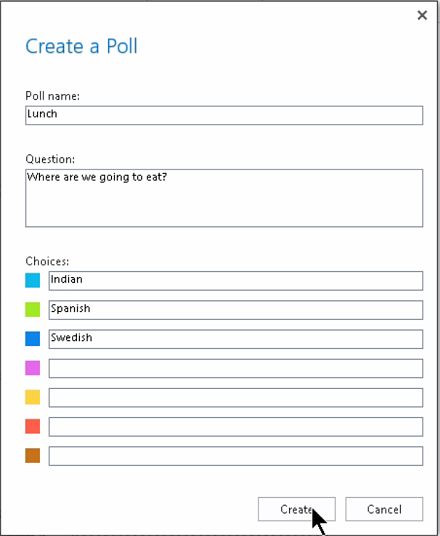Click the Create button
Image resolution: width=440 pixels, height=536 pixels.
click(x=296, y=509)
